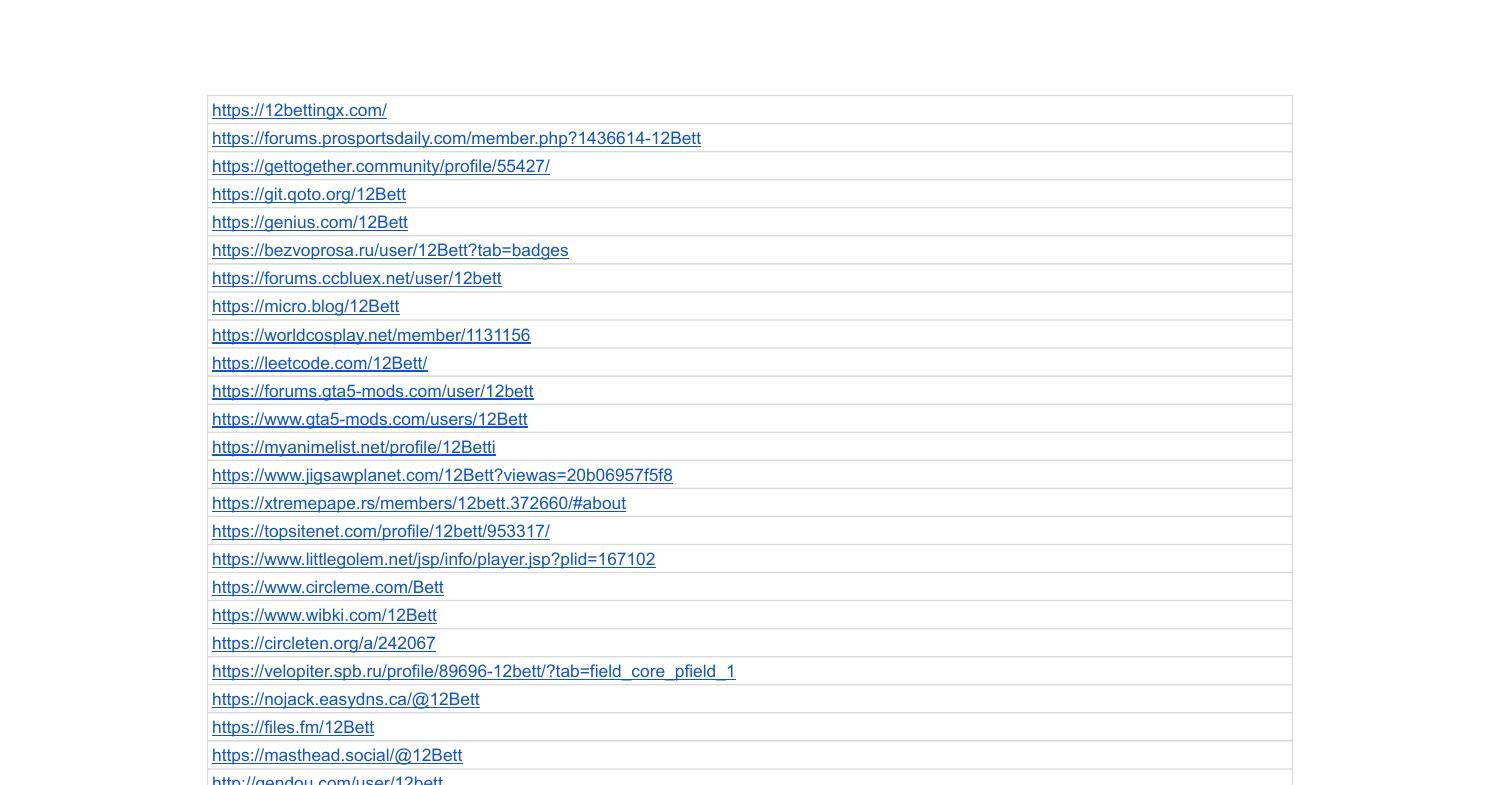
Task: Follow the forums.gta5-mods.com user link
Action: click(x=373, y=391)
